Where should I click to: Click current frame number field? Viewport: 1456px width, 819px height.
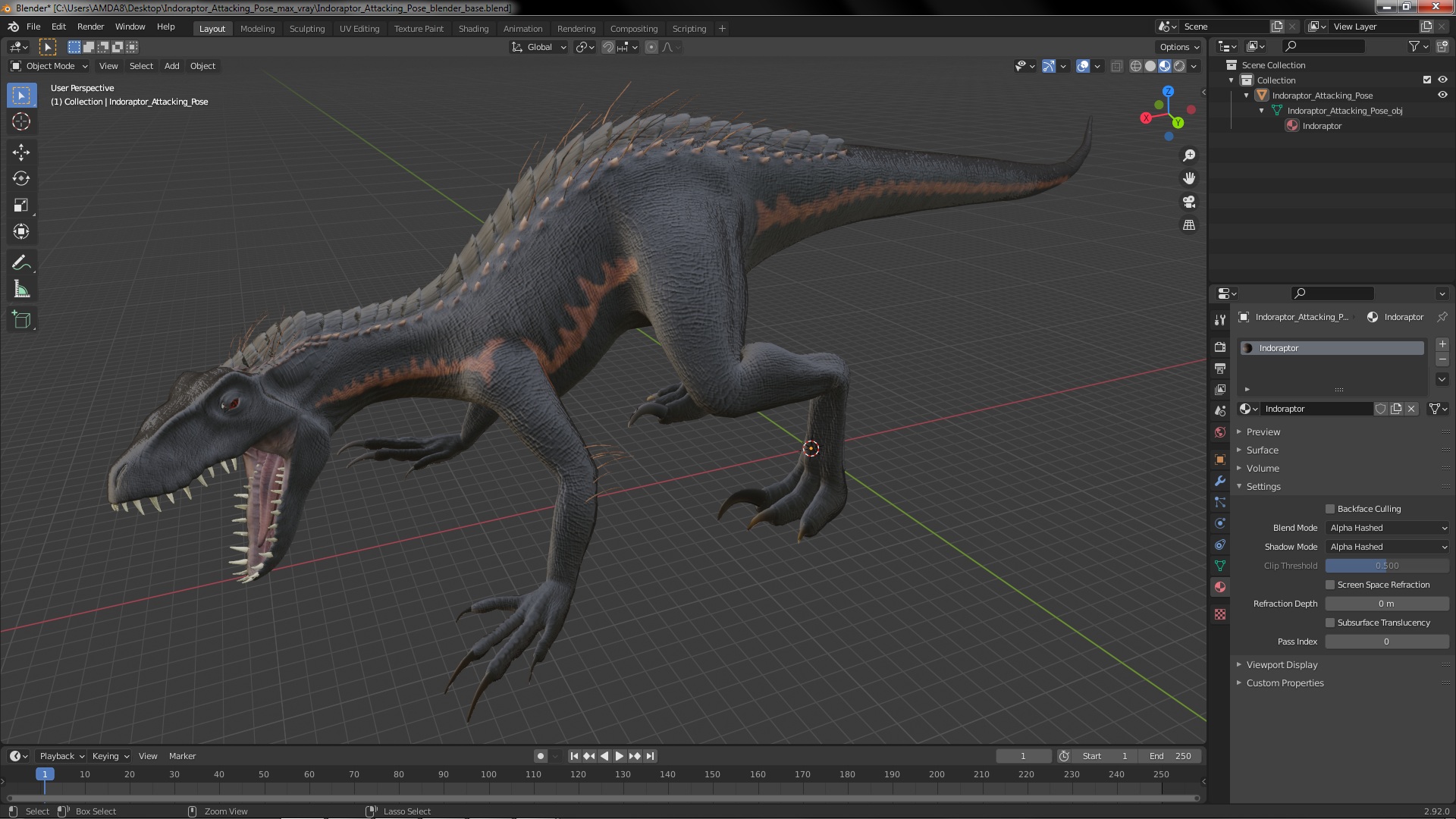(x=1023, y=756)
